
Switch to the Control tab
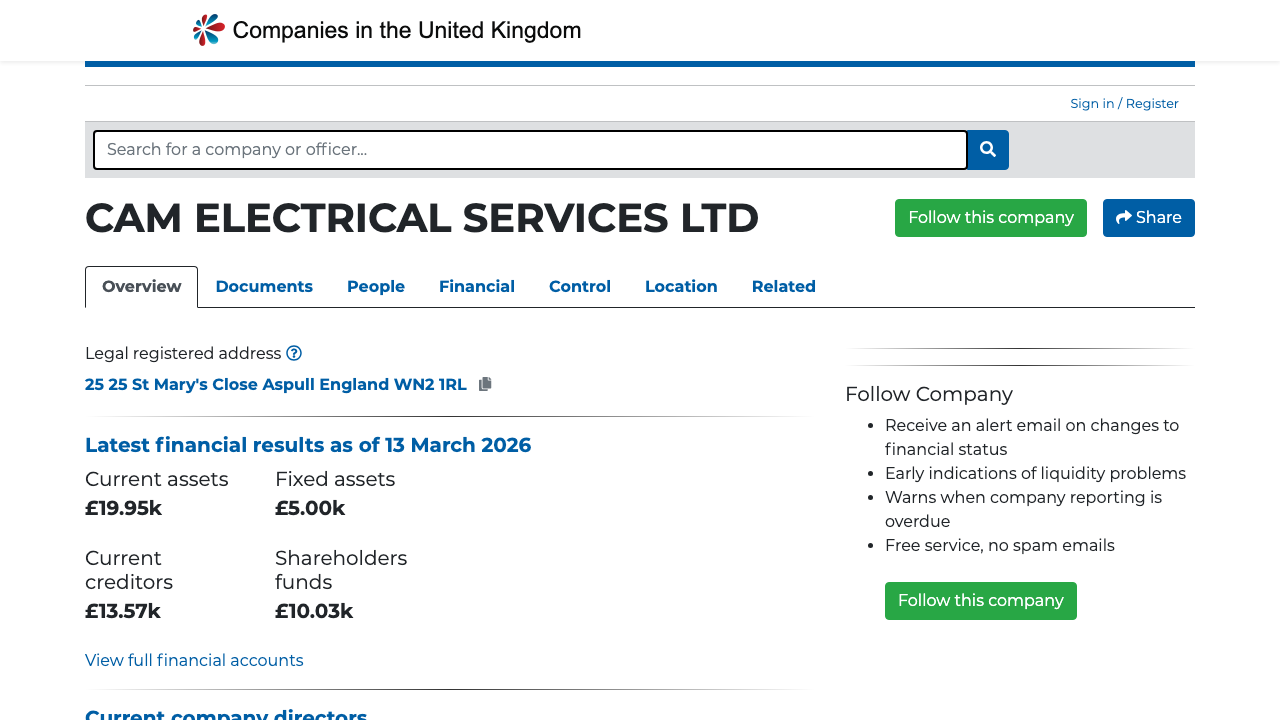(x=580, y=287)
